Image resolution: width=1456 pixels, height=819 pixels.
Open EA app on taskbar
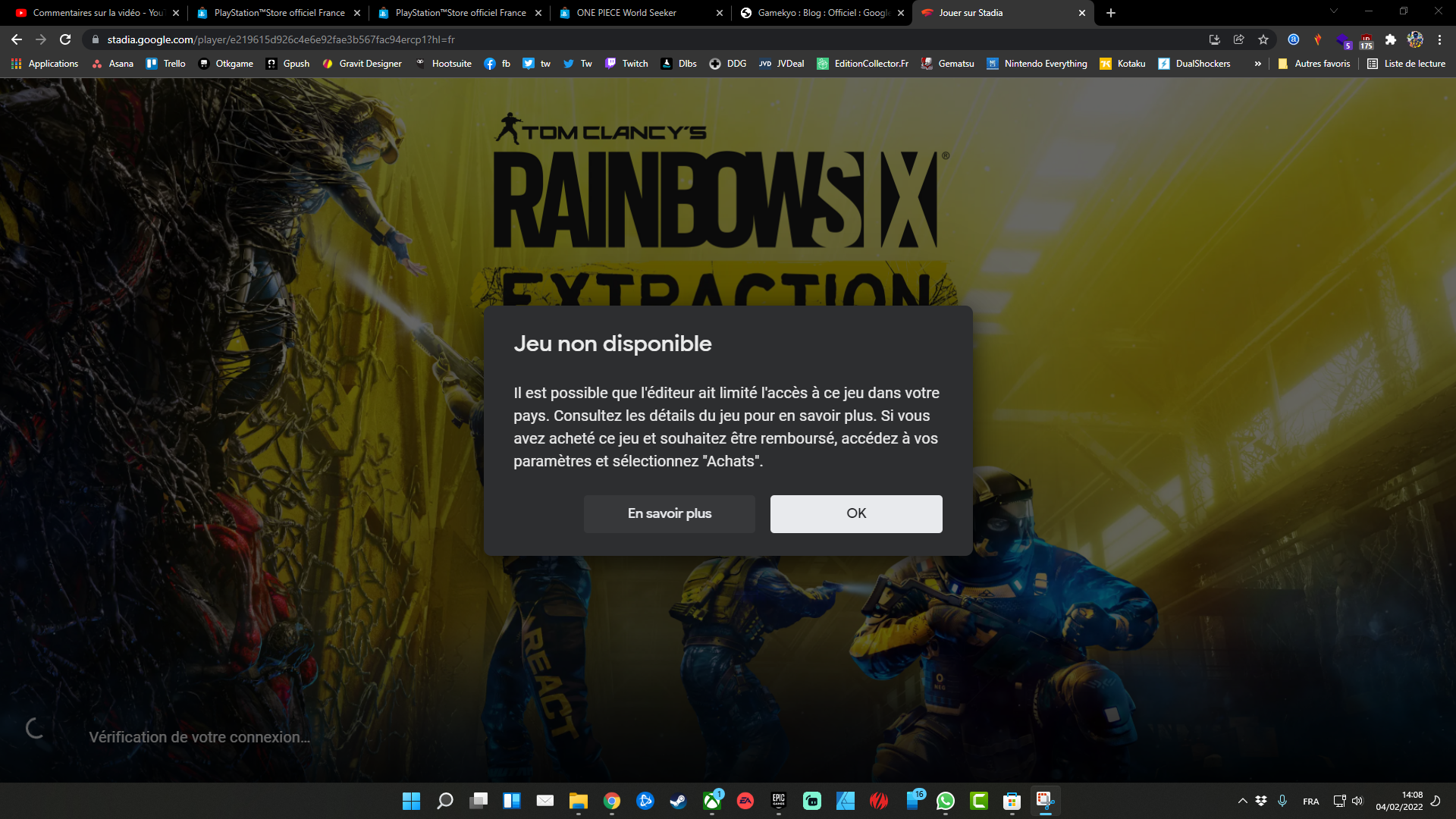click(745, 801)
